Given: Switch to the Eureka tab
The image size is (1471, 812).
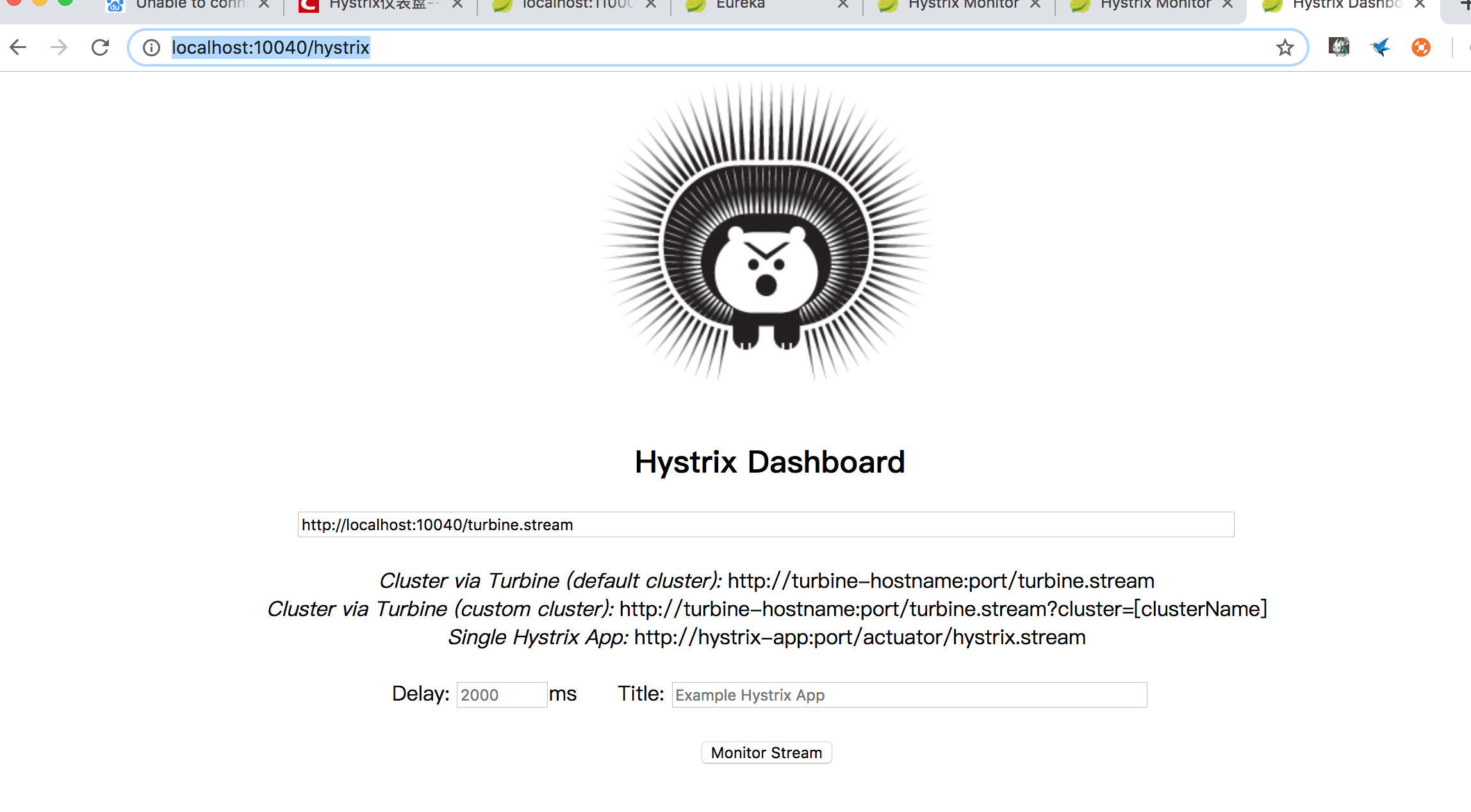Looking at the screenshot, I should pos(741,5).
